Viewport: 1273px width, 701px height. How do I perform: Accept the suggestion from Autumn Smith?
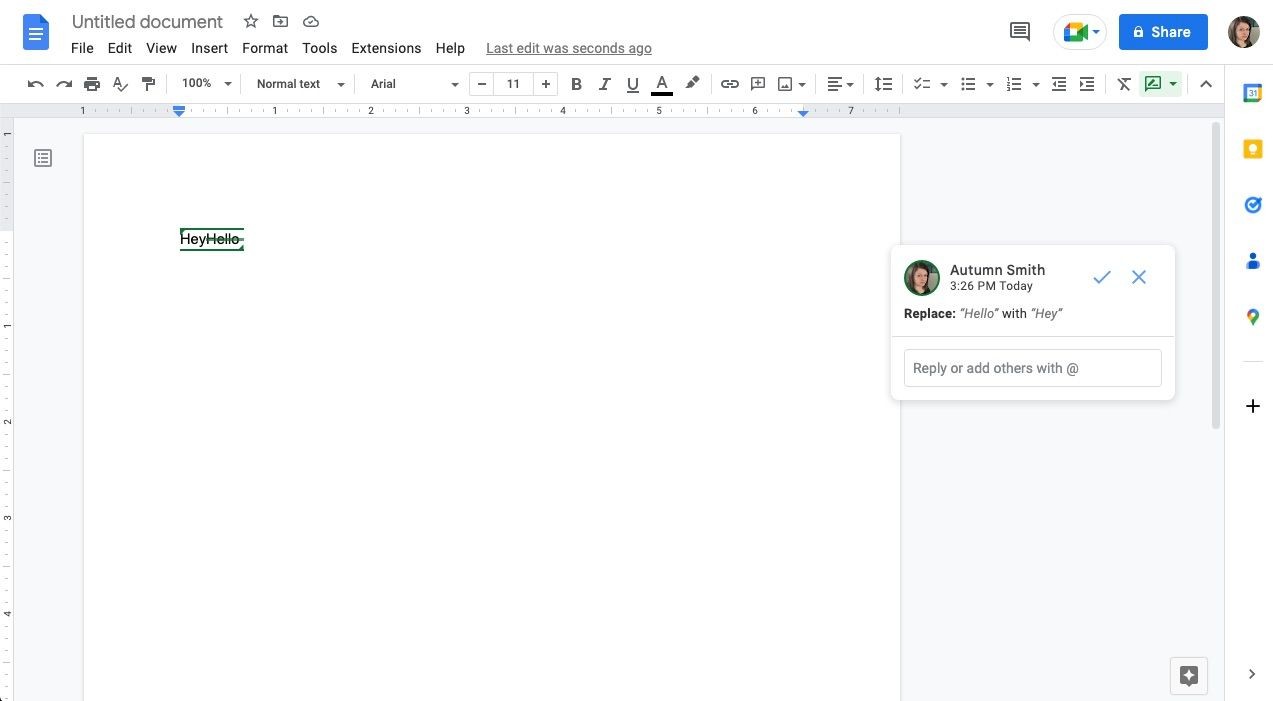pos(1102,277)
